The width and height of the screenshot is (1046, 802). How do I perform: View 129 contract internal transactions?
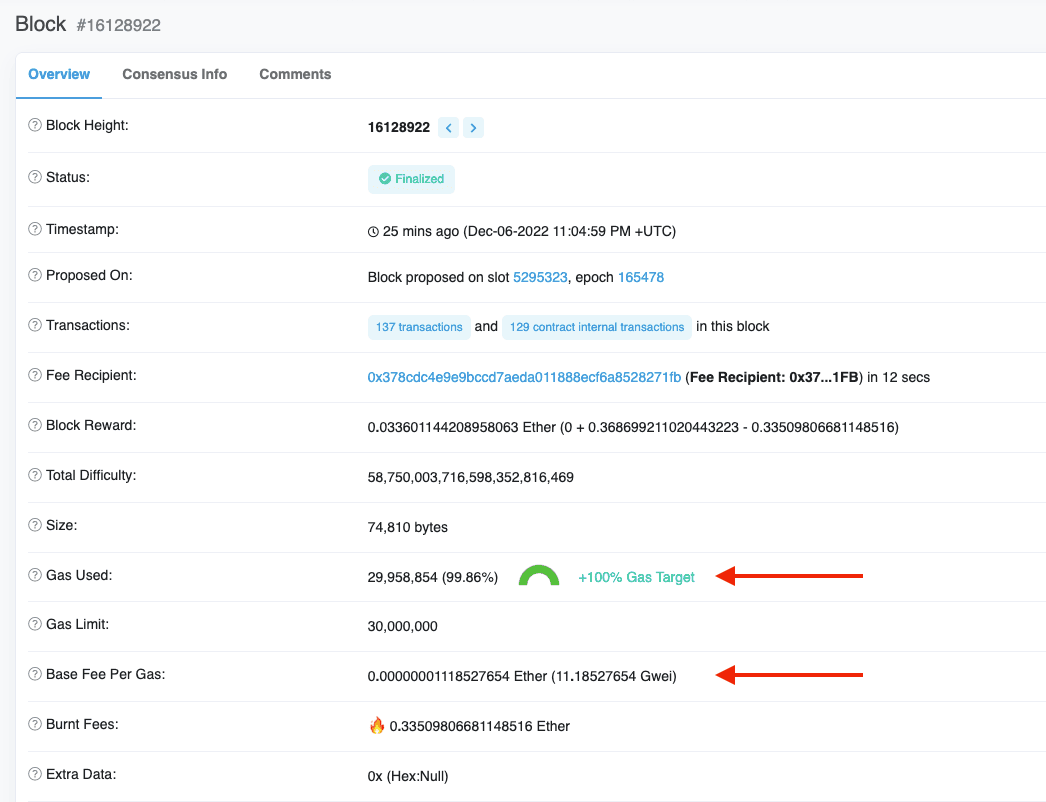(596, 327)
